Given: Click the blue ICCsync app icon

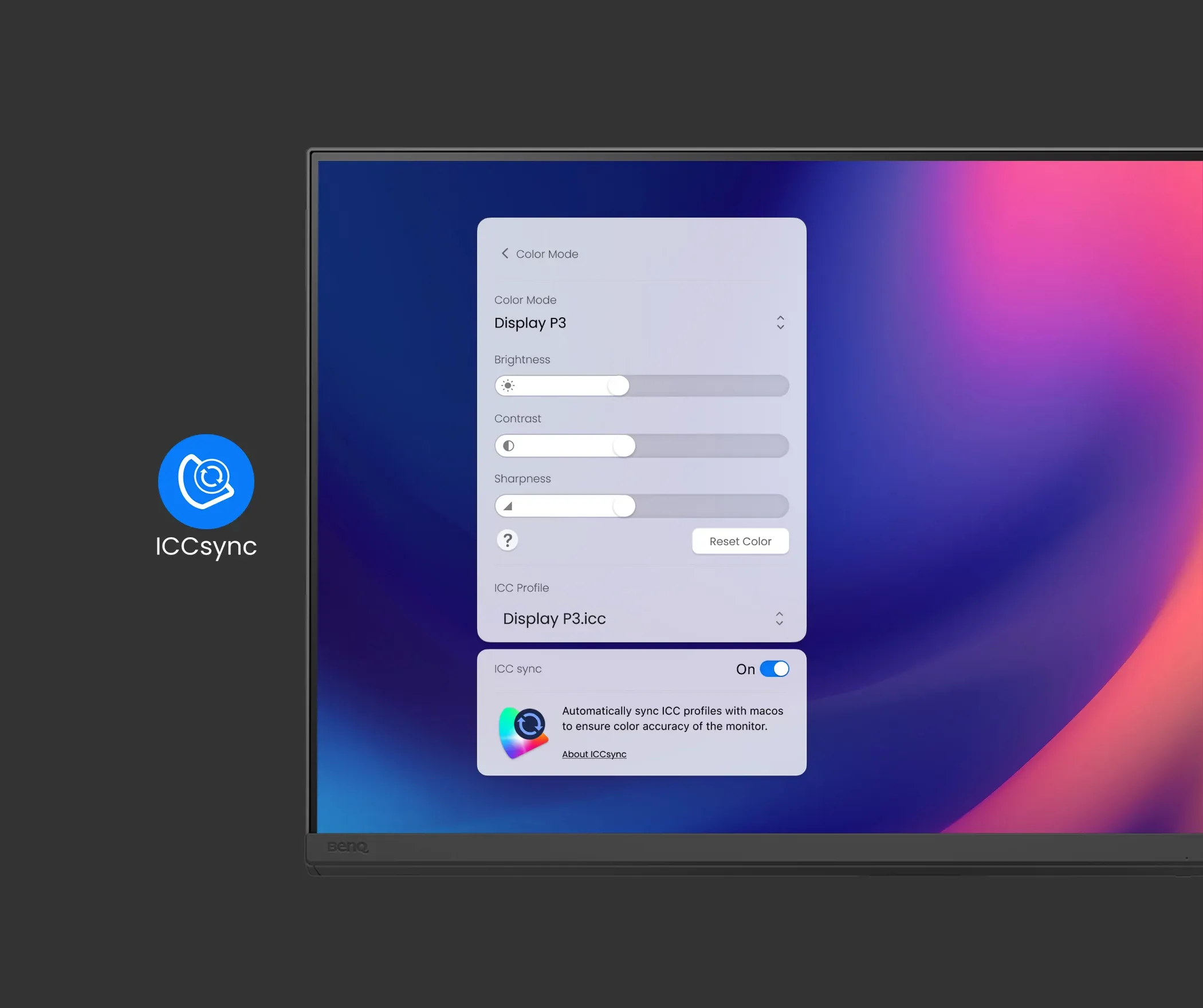Looking at the screenshot, I should point(206,481).
